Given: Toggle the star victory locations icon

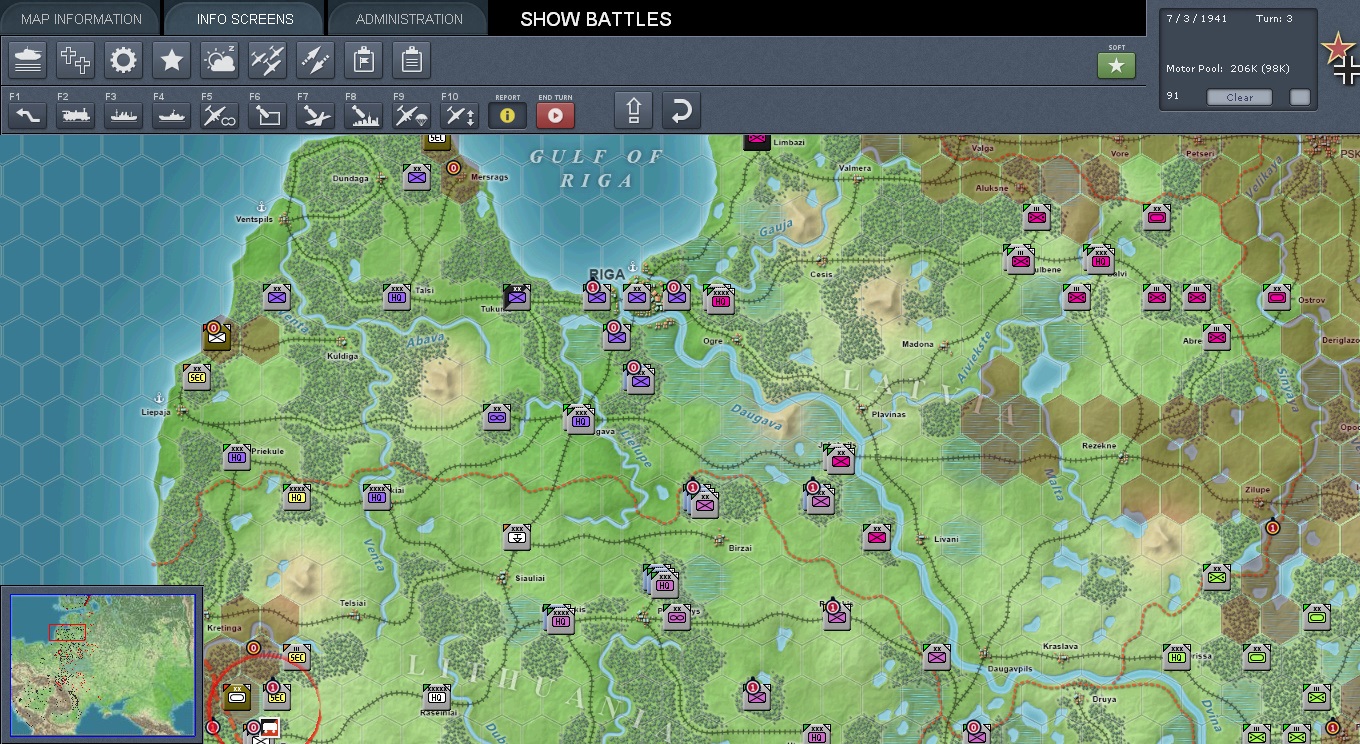Looking at the screenshot, I should (171, 60).
